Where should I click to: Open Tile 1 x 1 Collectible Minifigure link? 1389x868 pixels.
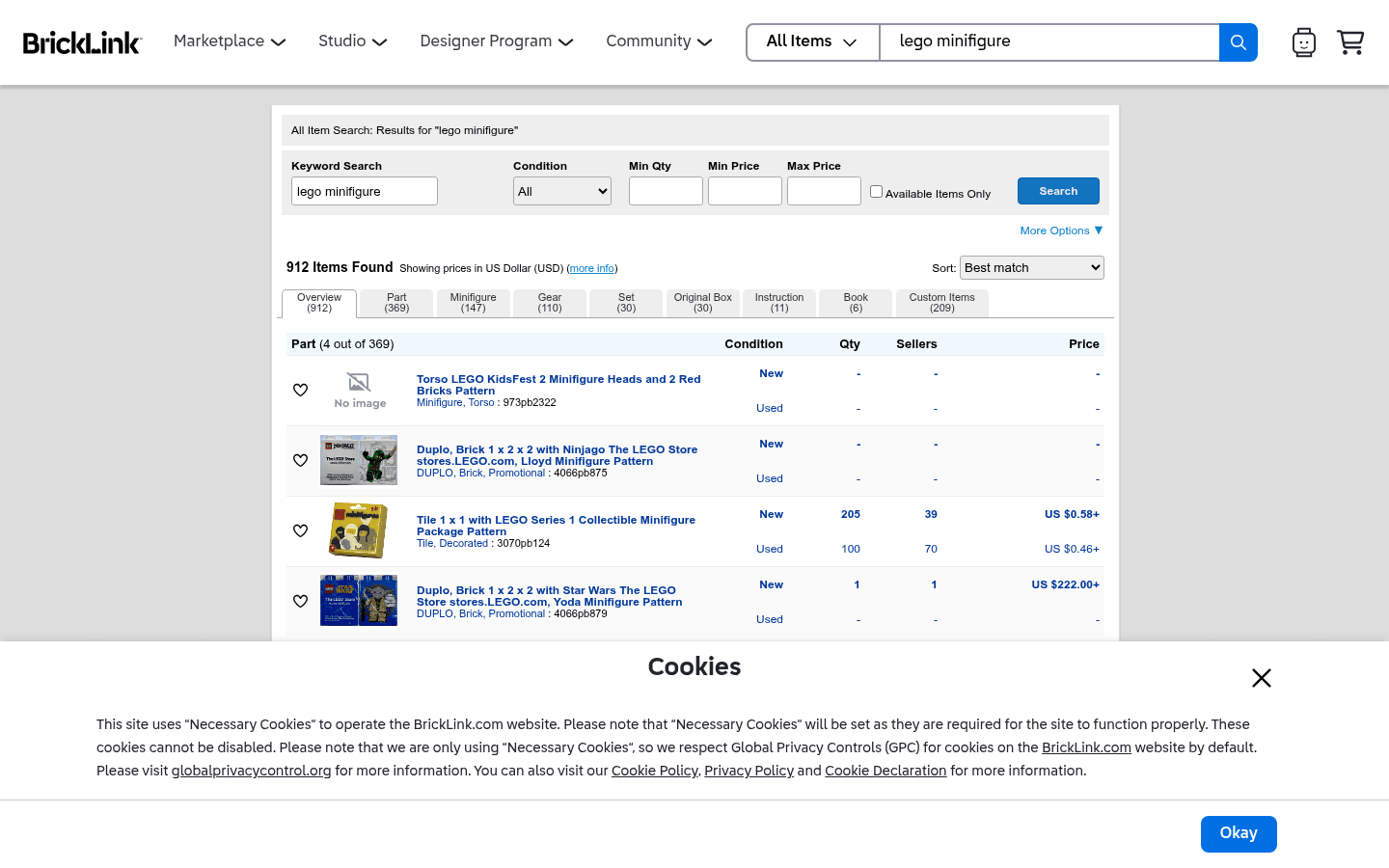pos(556,526)
